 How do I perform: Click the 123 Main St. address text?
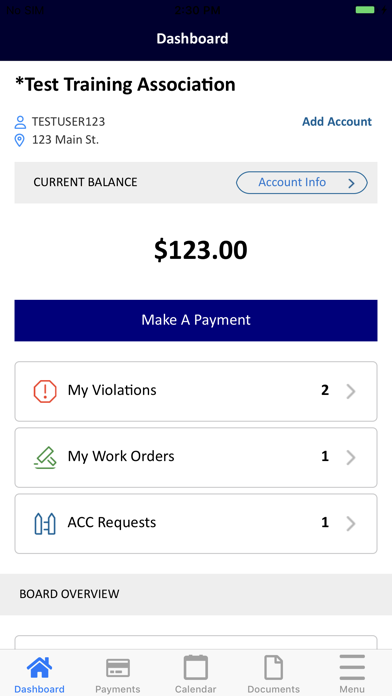click(x=65, y=140)
